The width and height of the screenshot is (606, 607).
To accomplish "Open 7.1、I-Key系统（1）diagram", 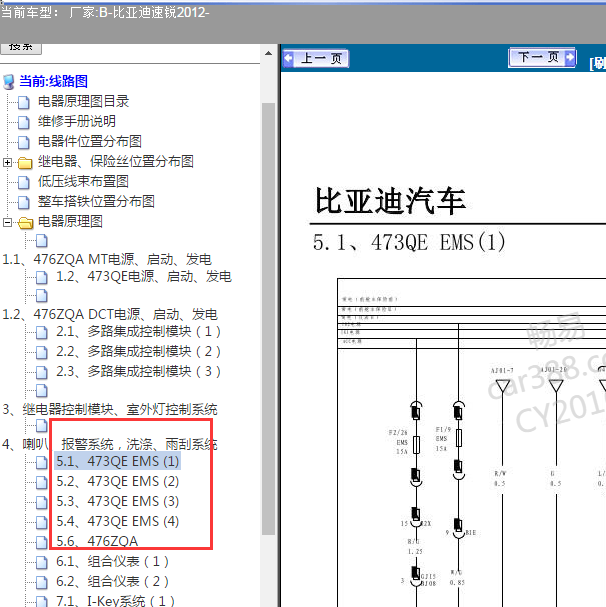I will (x=115, y=601).
